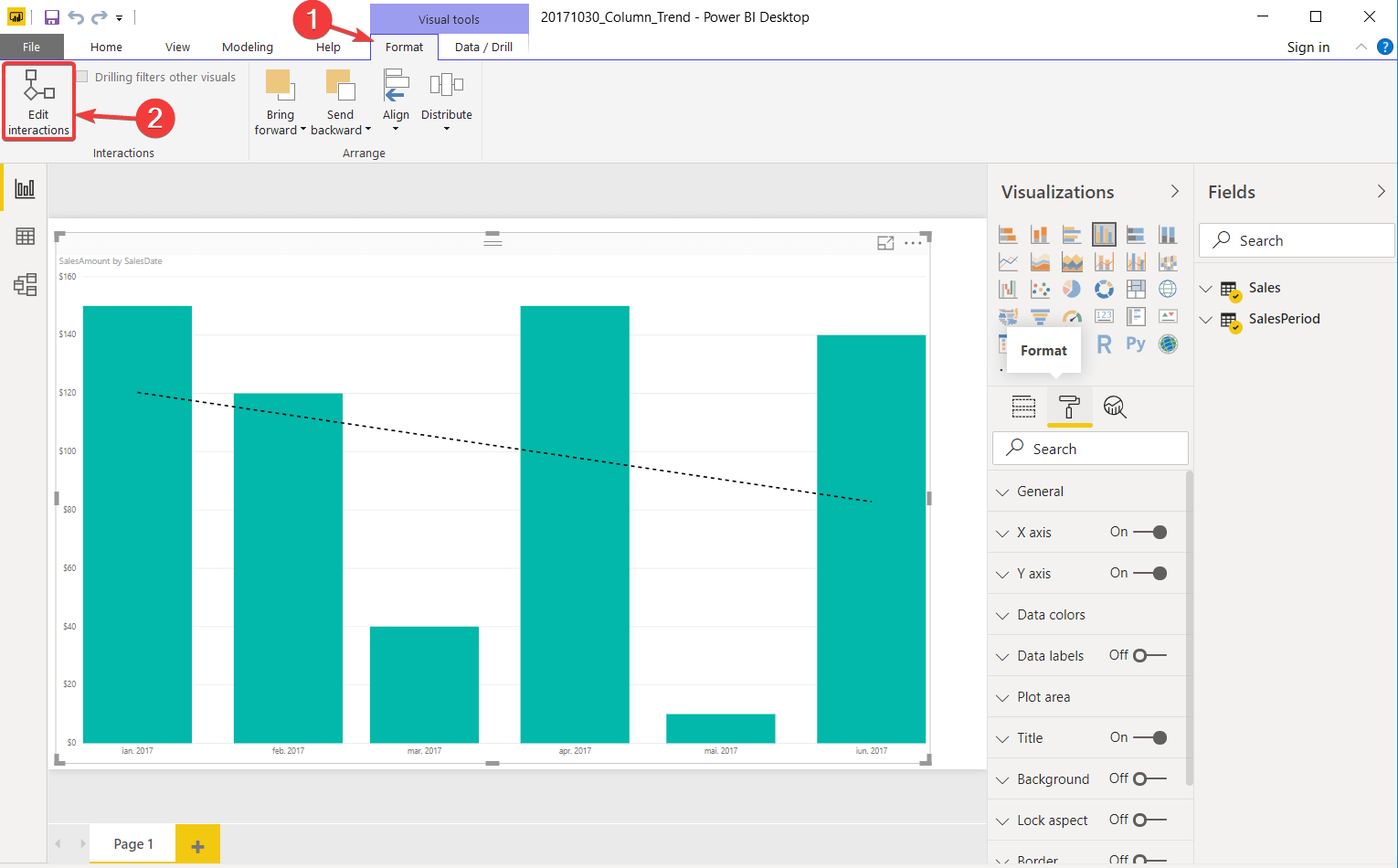The width and height of the screenshot is (1398, 868).
Task: Open focus mode on the column chart
Action: (x=884, y=242)
